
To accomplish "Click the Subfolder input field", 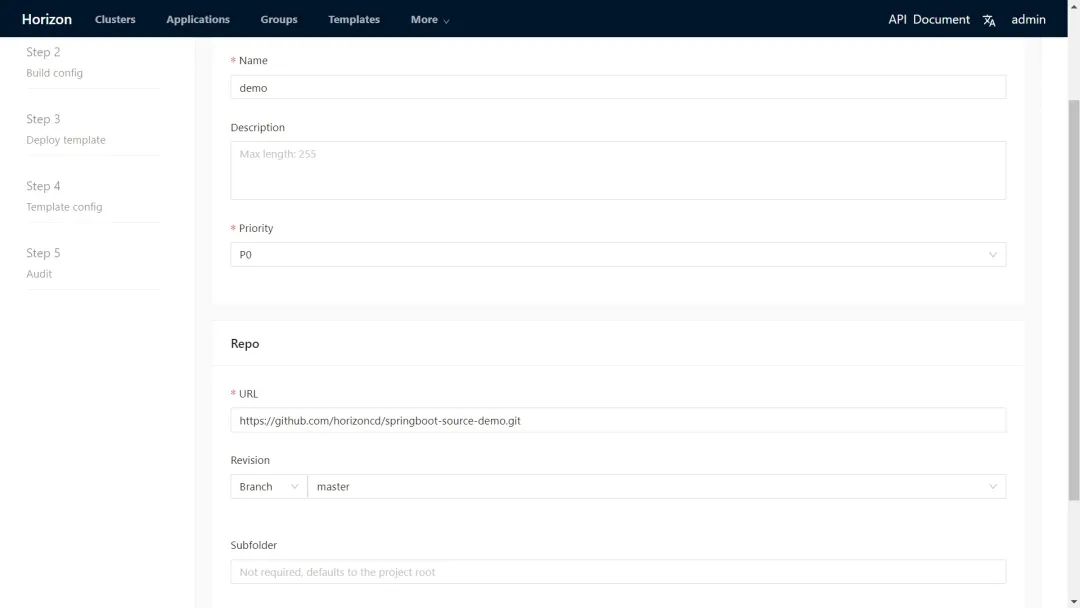I will coord(617,572).
